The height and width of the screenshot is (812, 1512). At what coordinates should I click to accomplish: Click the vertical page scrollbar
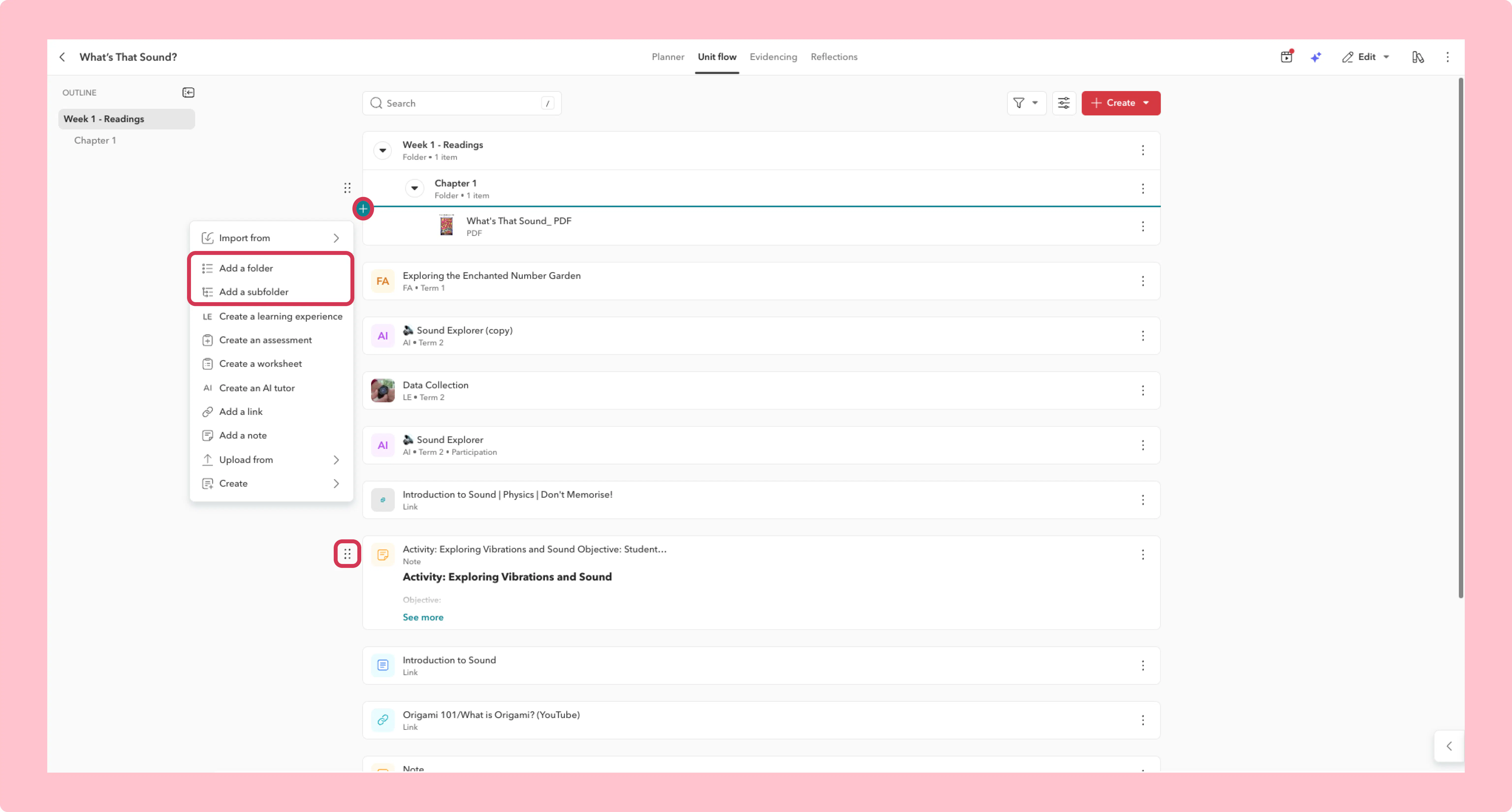tap(1460, 337)
